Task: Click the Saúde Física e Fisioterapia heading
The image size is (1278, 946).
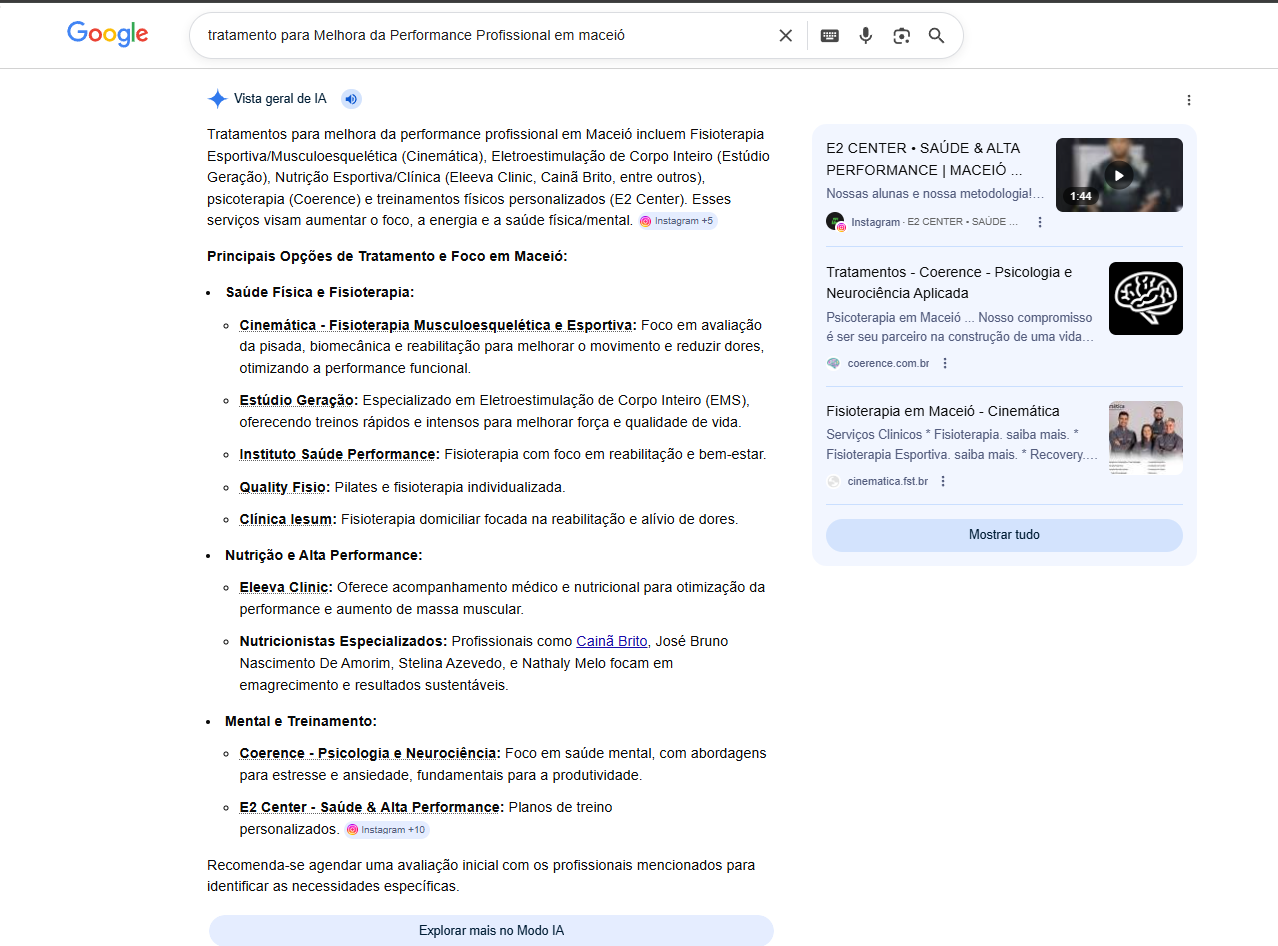Action: (x=319, y=292)
